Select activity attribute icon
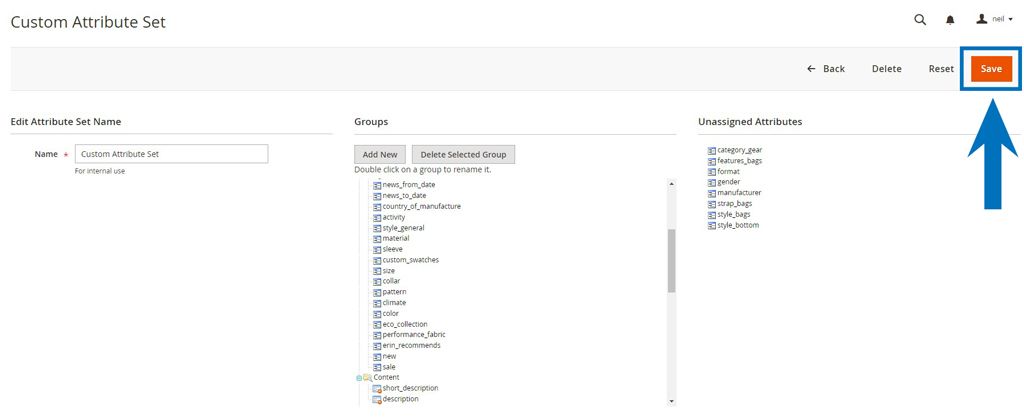 377,217
